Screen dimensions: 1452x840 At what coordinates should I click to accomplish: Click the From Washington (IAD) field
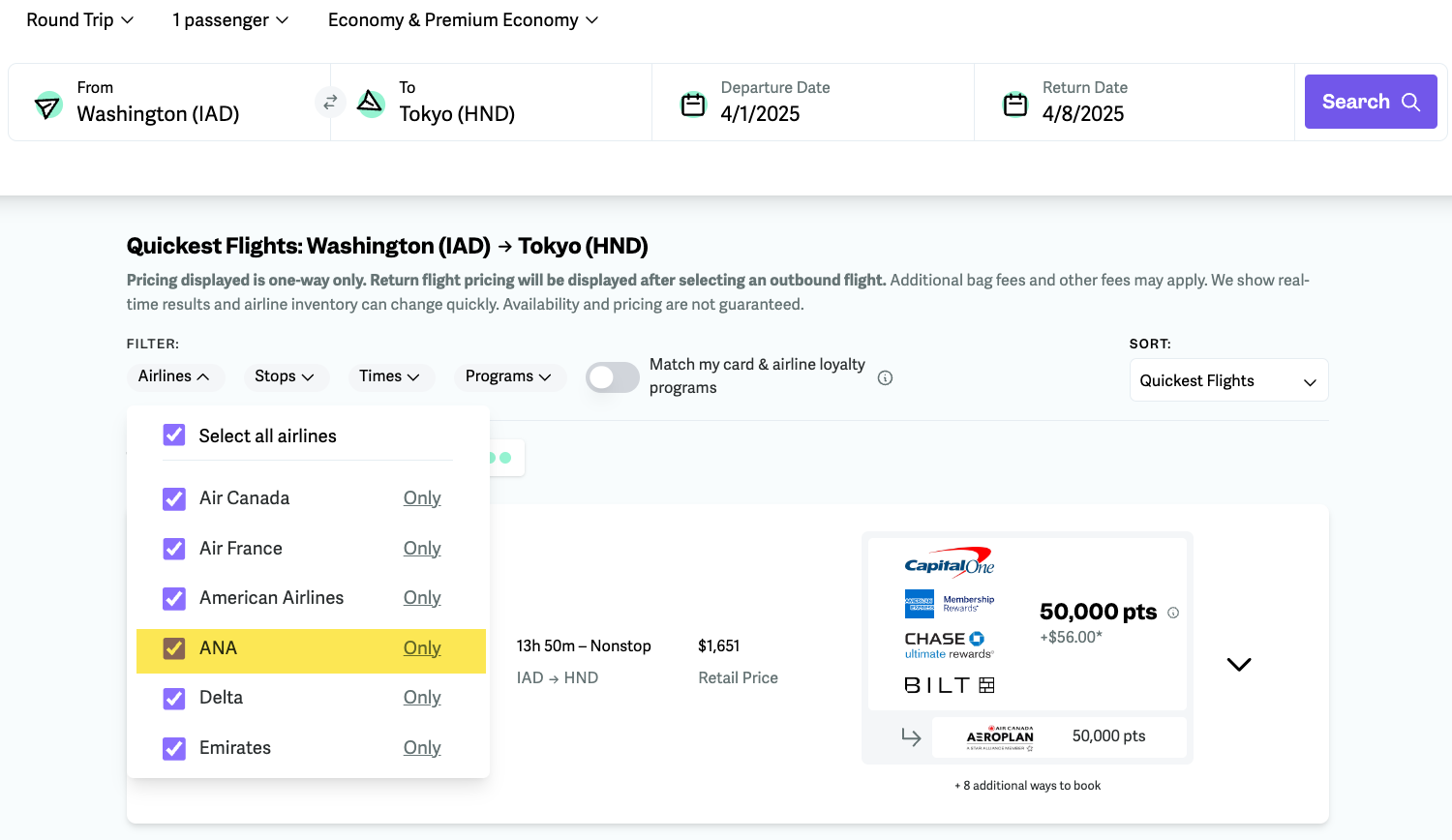(169, 102)
